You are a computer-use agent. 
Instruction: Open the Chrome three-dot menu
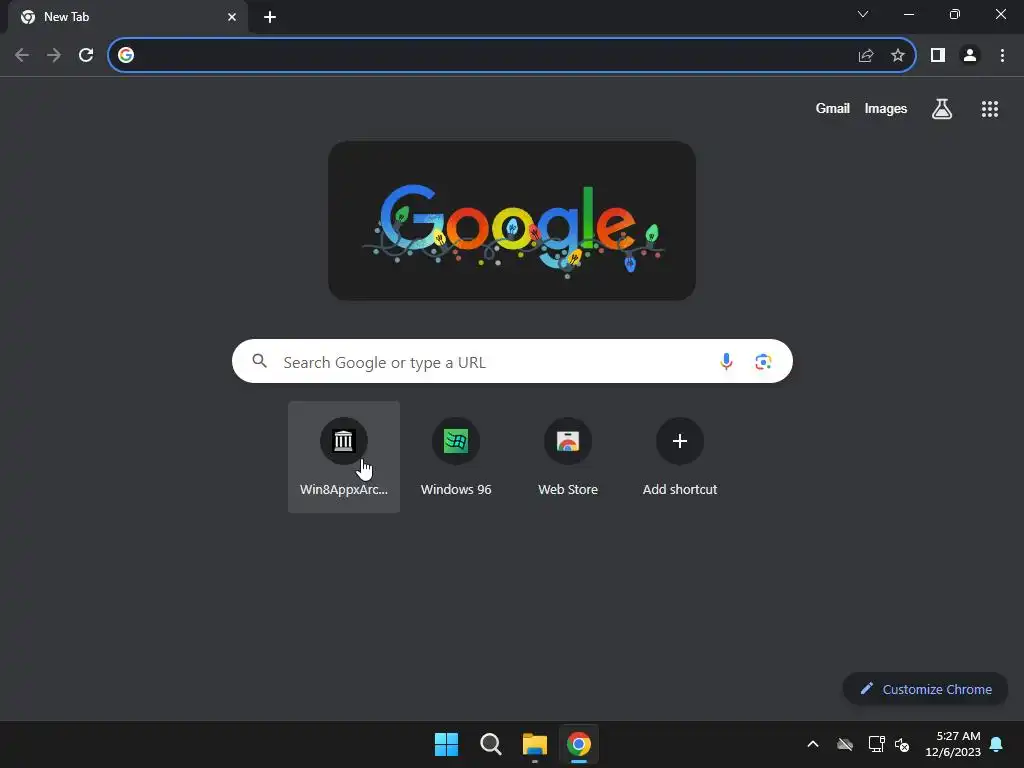pyautogui.click(x=1002, y=56)
